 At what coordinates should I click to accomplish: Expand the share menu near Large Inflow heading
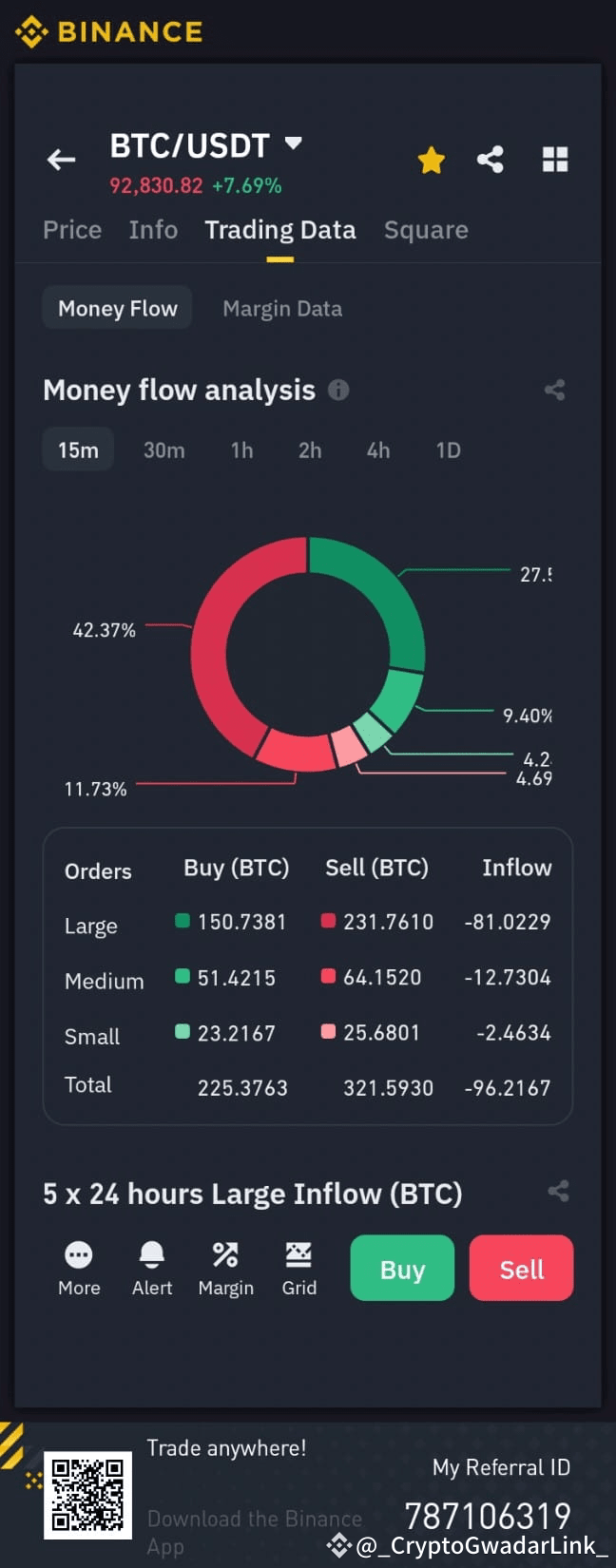[558, 1191]
